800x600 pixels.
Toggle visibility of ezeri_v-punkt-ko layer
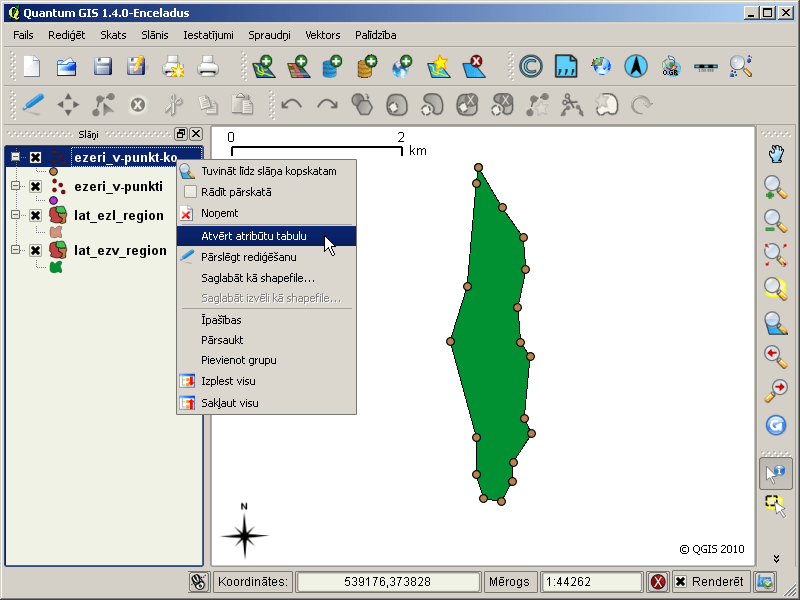point(35,157)
